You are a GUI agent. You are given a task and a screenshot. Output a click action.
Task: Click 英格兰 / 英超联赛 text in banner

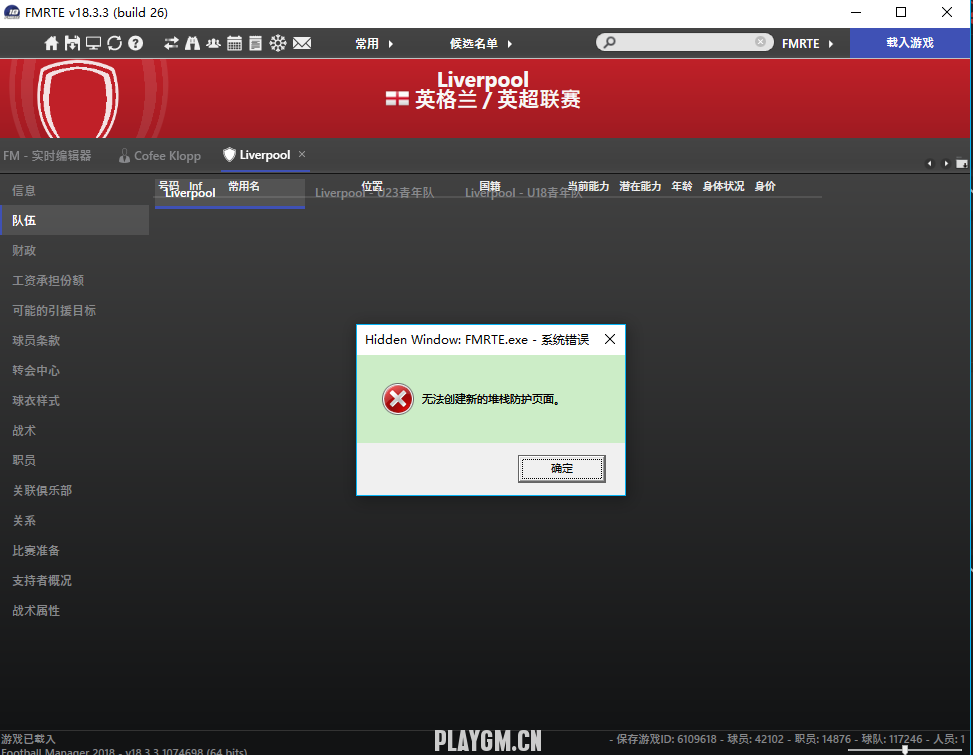point(498,99)
